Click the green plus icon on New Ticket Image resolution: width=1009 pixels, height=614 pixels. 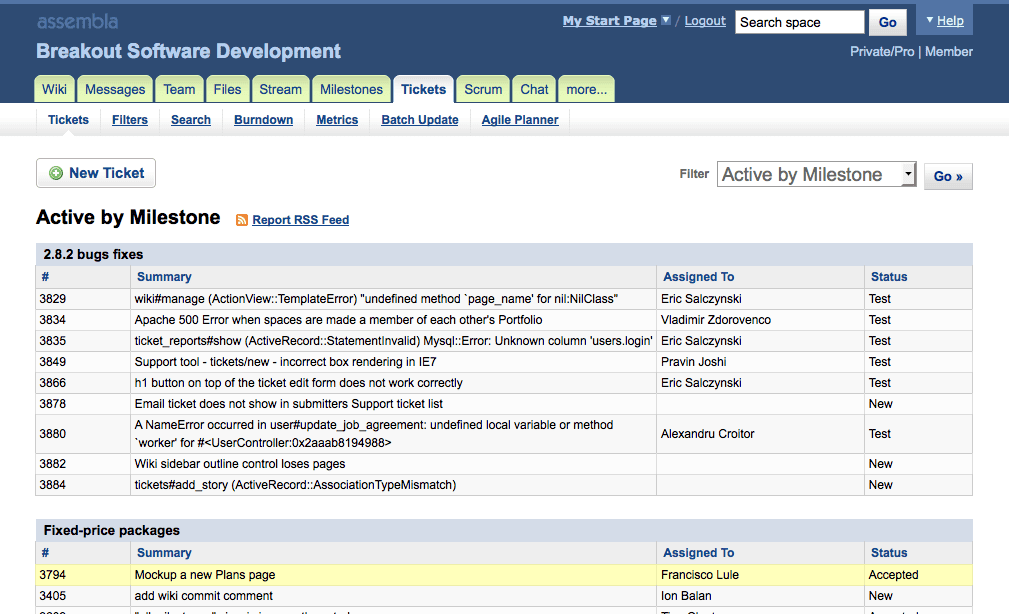(56, 173)
